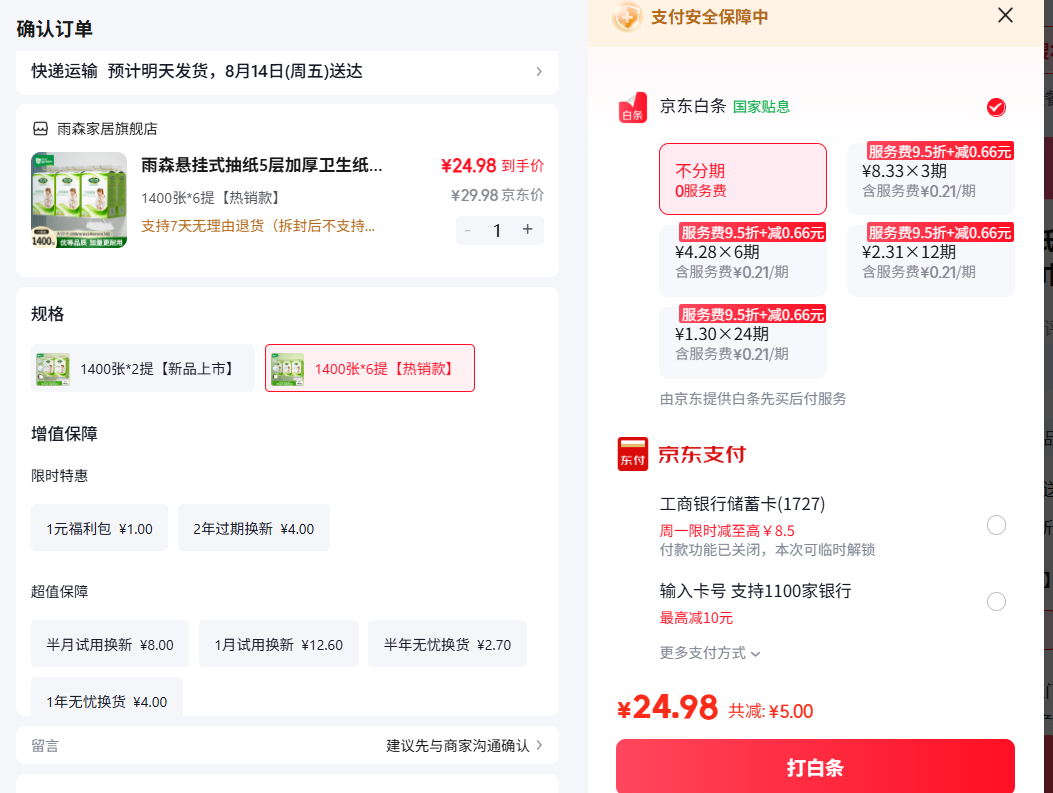This screenshot has width=1053, height=793.
Task: Add the 半月试用换新 ¥8.00 protection
Action: [x=110, y=644]
